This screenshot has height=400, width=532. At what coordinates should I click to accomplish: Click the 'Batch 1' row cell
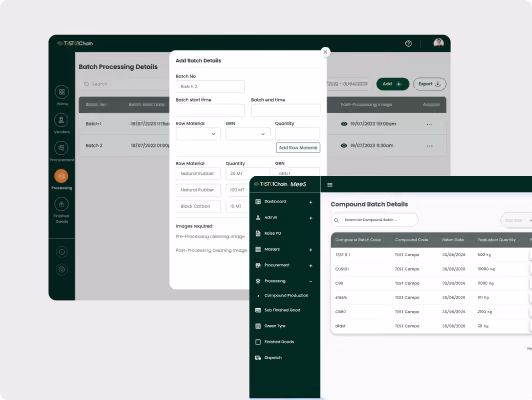(93, 124)
